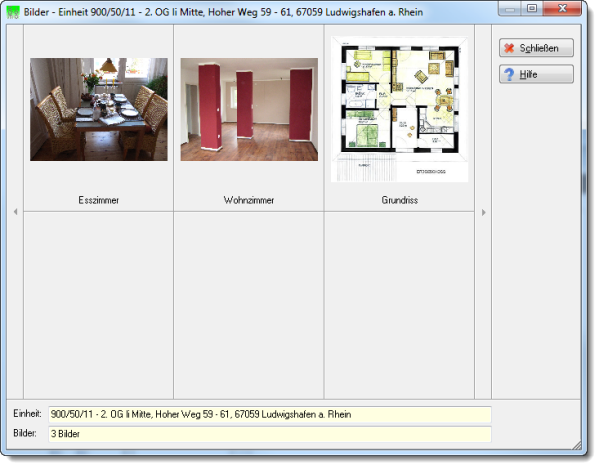Go to the previous images with the left arrow
Image resolution: width=600 pixels, height=468 pixels.
(15, 212)
